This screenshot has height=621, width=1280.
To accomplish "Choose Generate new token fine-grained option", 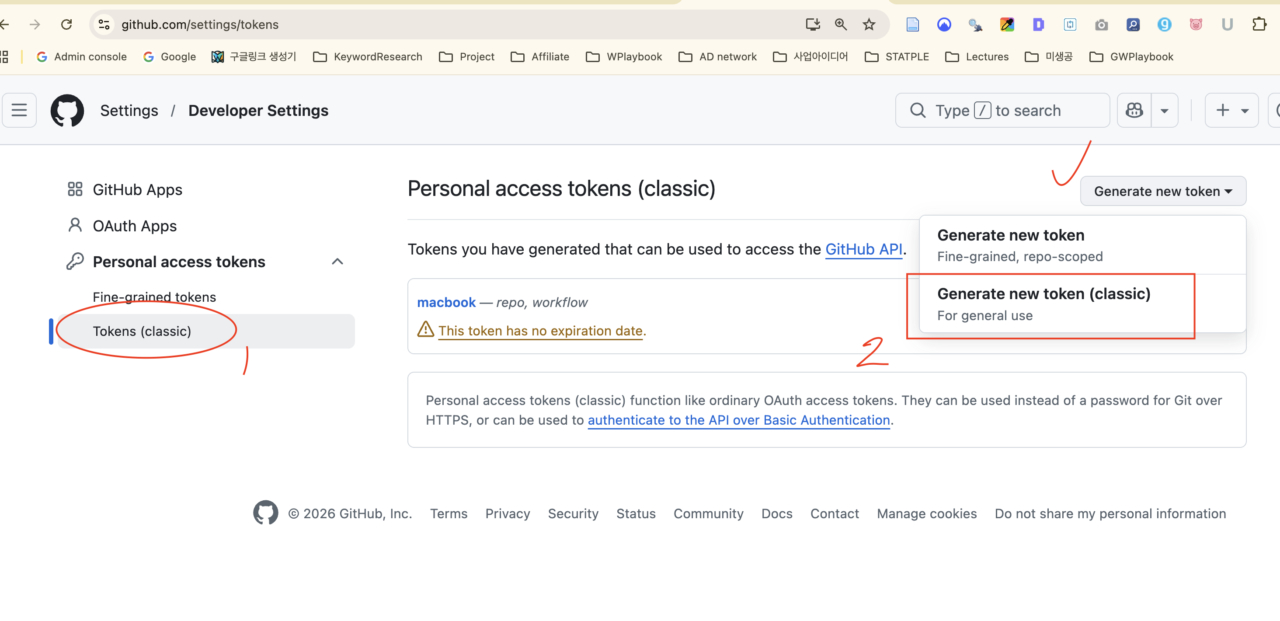I will [x=1082, y=245].
